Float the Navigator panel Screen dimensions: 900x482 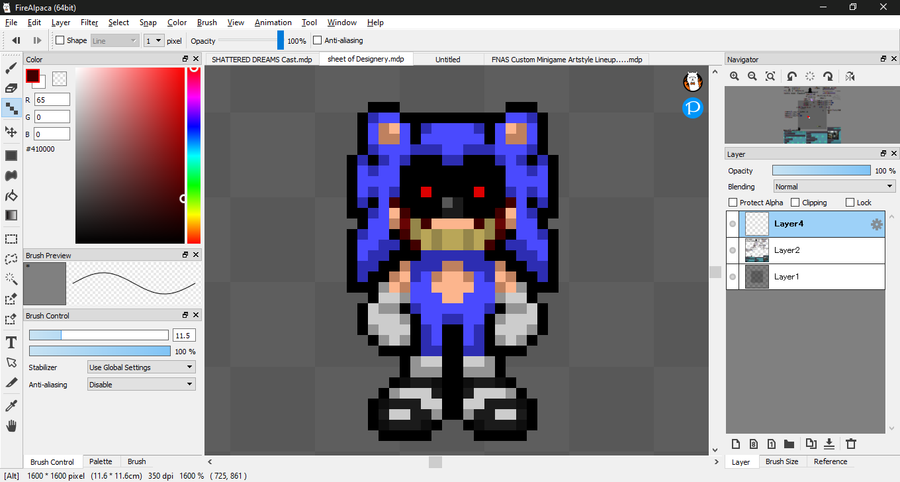pos(883,59)
